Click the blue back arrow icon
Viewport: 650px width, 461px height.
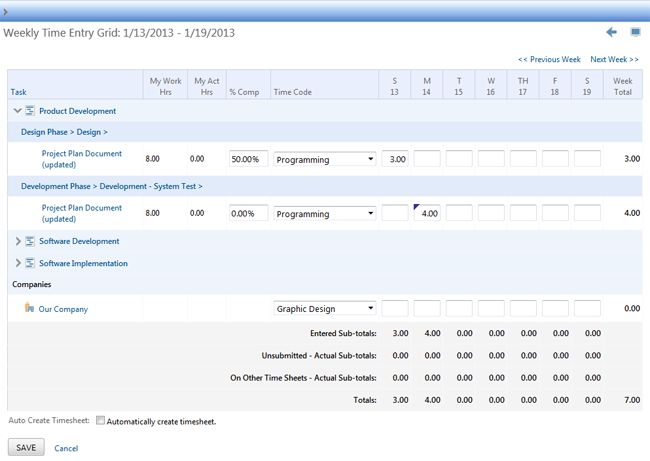point(611,32)
